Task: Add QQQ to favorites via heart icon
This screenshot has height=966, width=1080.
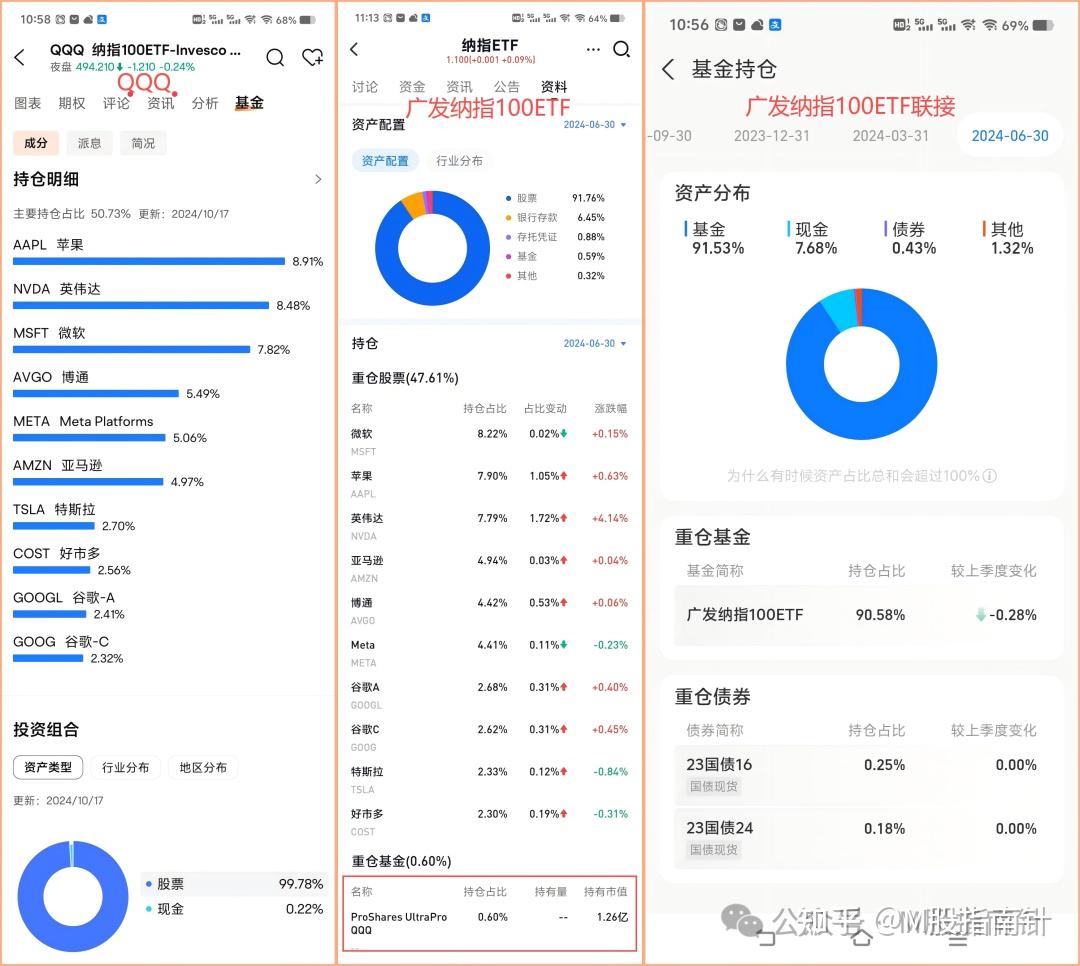Action: pyautogui.click(x=312, y=58)
